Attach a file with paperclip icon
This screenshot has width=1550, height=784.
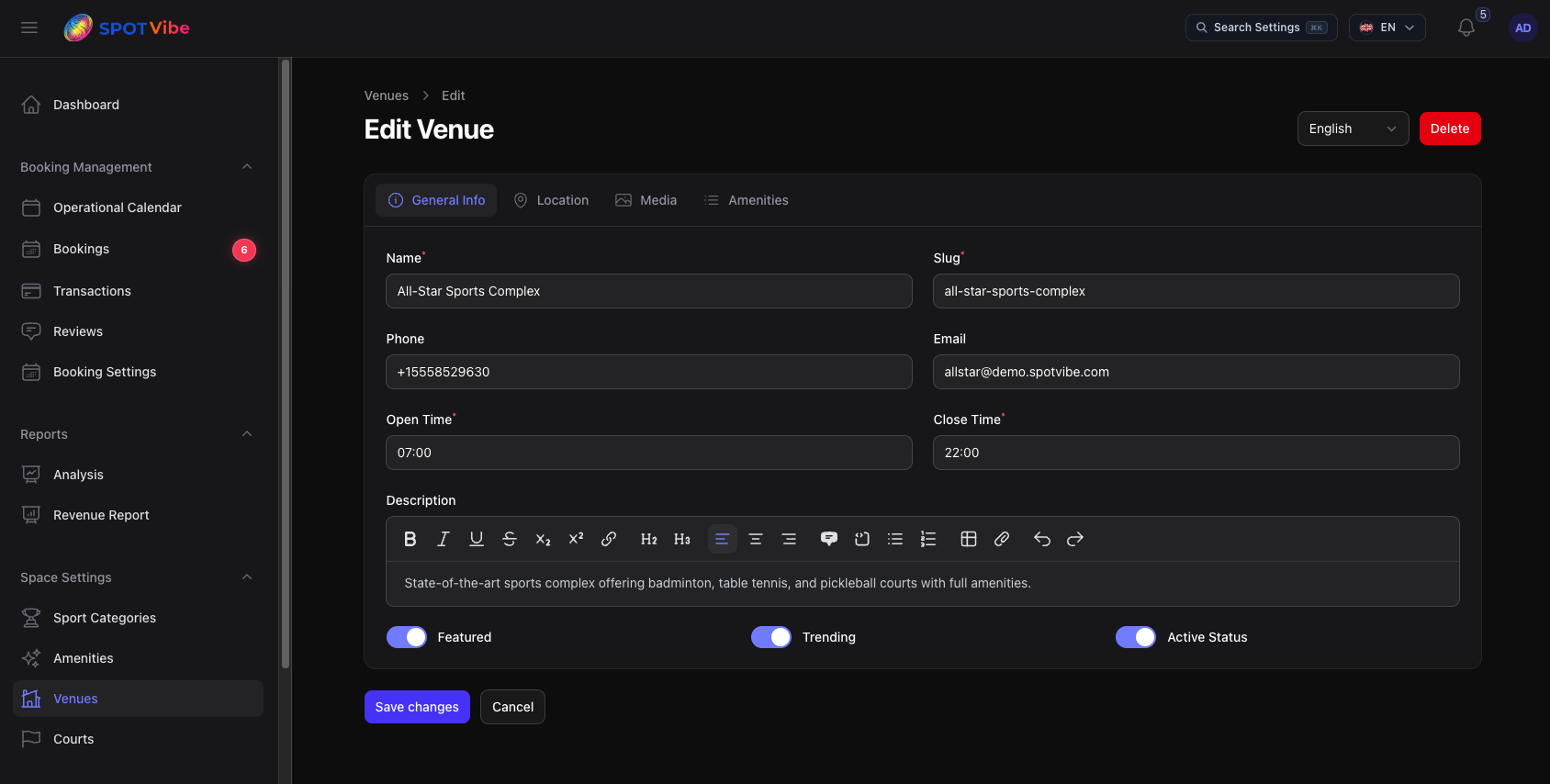[1002, 539]
